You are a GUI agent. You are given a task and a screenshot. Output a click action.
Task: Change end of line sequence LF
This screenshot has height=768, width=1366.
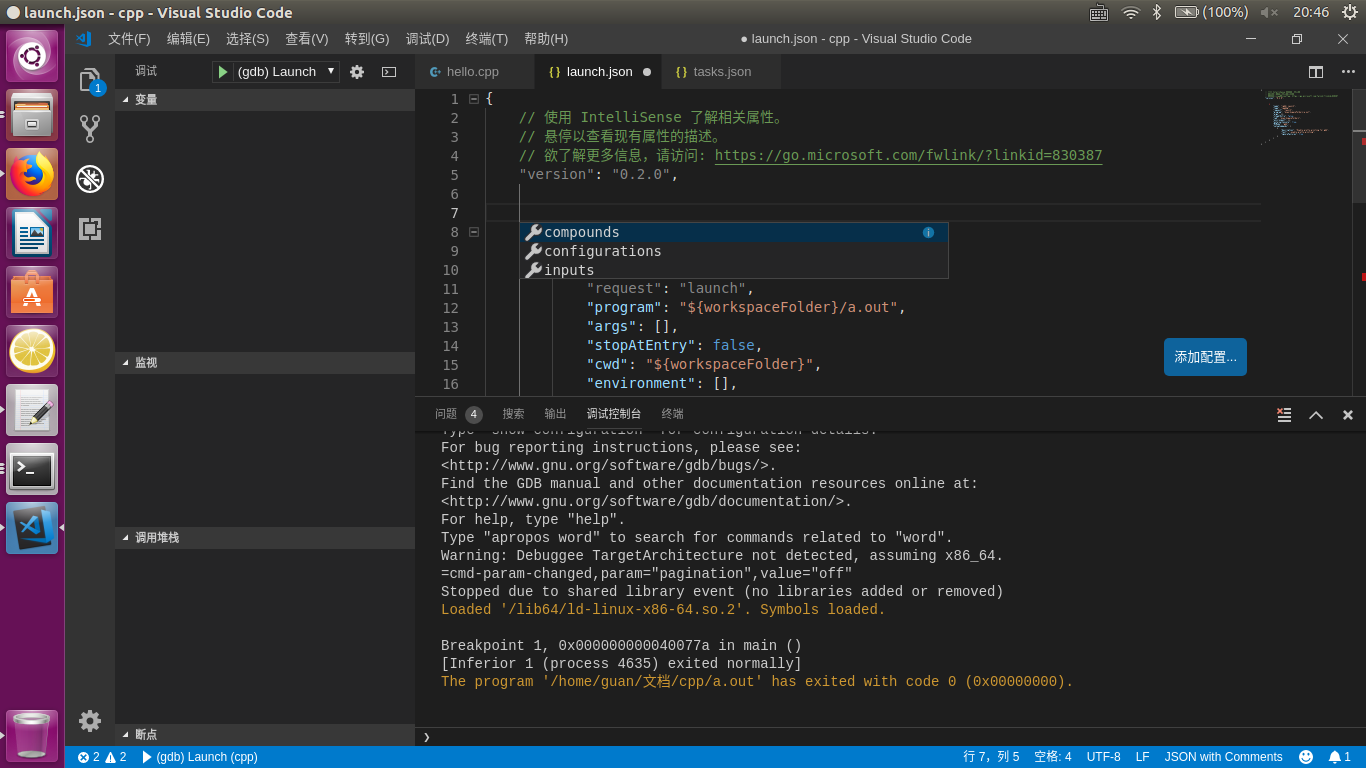[x=1142, y=757]
